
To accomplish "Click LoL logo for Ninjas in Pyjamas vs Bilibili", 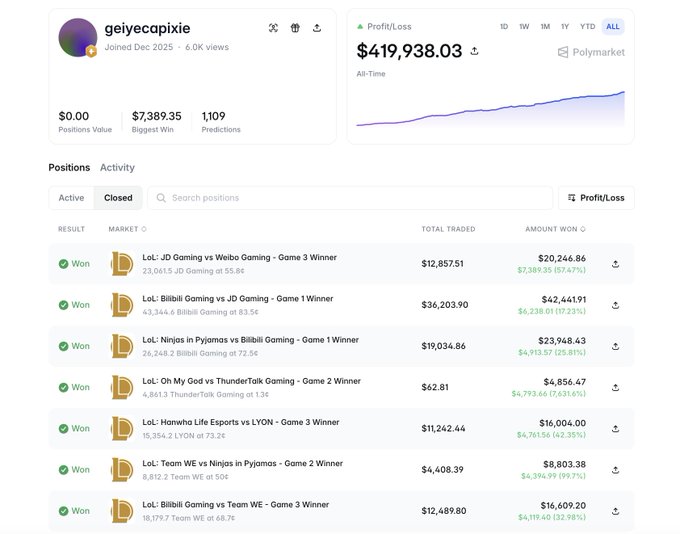I will click(122, 346).
